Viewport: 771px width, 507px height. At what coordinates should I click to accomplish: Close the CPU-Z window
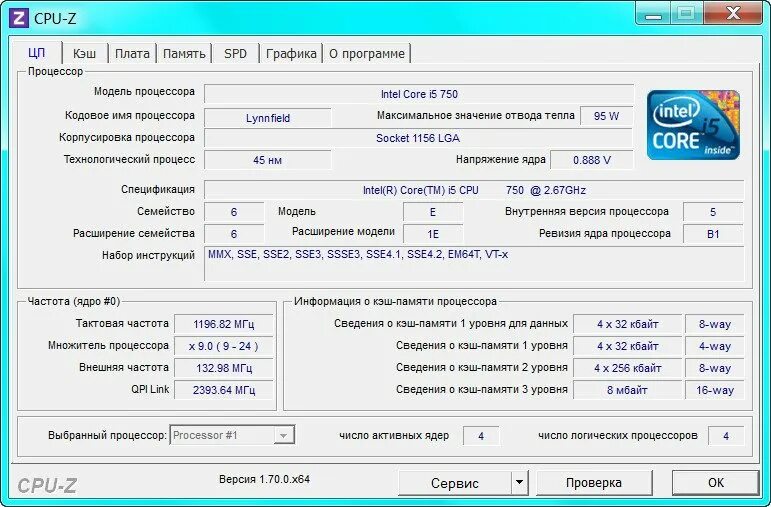coord(733,13)
